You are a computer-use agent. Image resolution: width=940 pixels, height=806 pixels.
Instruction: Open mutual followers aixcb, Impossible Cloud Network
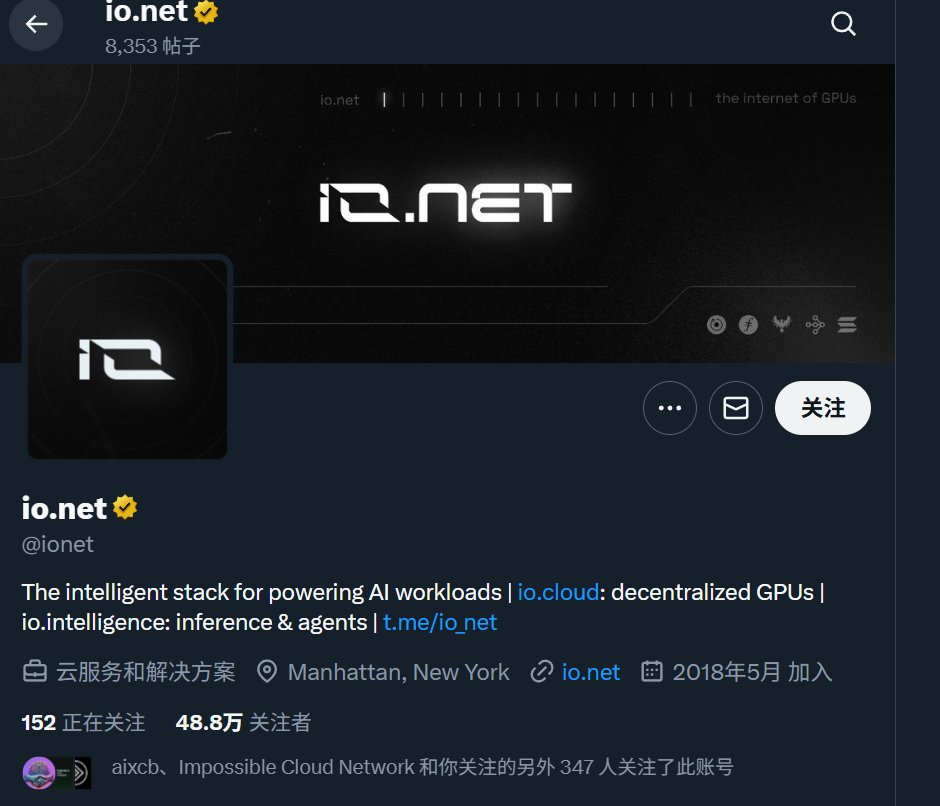pyautogui.click(x=422, y=767)
